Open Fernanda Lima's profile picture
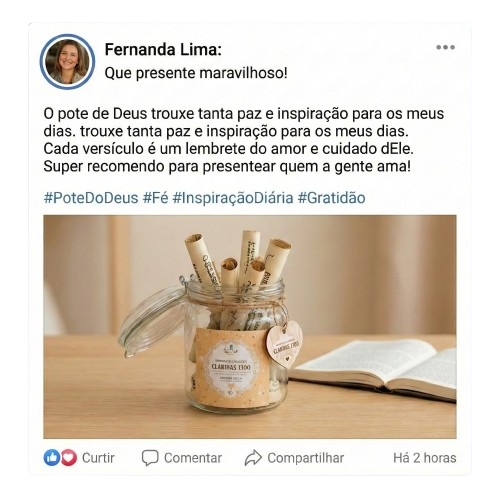Screen dimensions: 500x500 tap(67, 62)
